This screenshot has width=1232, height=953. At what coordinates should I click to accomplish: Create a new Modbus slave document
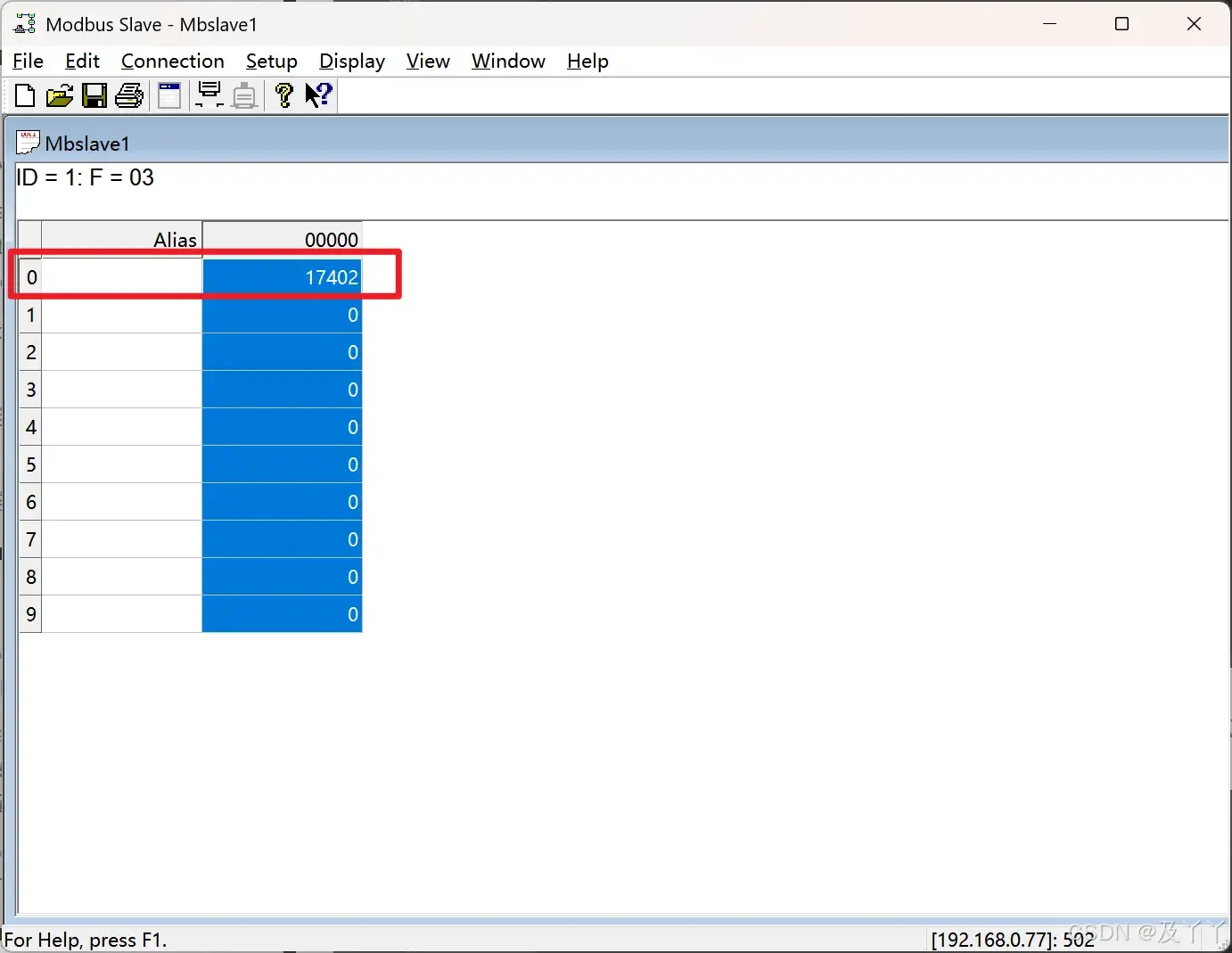point(24,95)
